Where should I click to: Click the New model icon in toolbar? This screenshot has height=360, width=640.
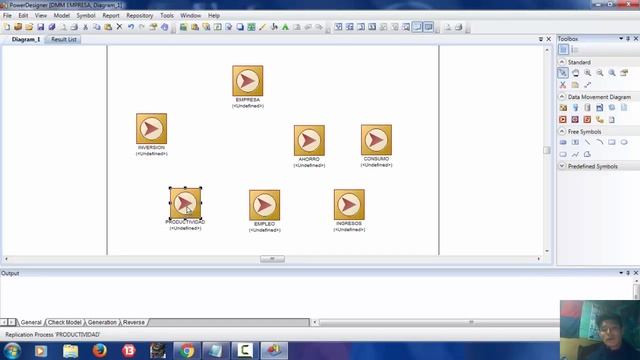(7, 27)
